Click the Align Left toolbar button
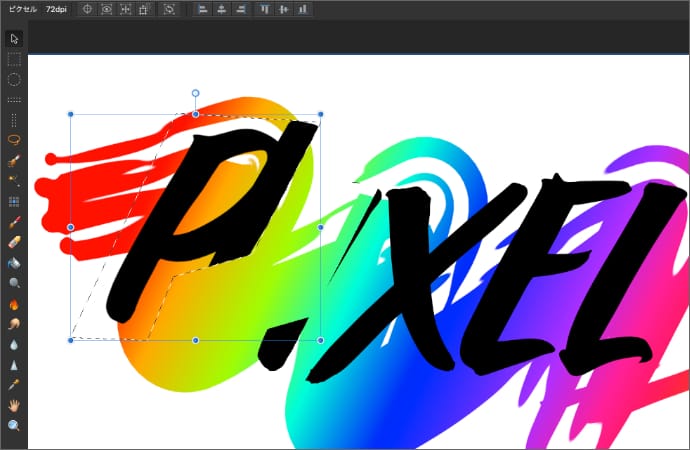The width and height of the screenshot is (690, 450). 202,9
